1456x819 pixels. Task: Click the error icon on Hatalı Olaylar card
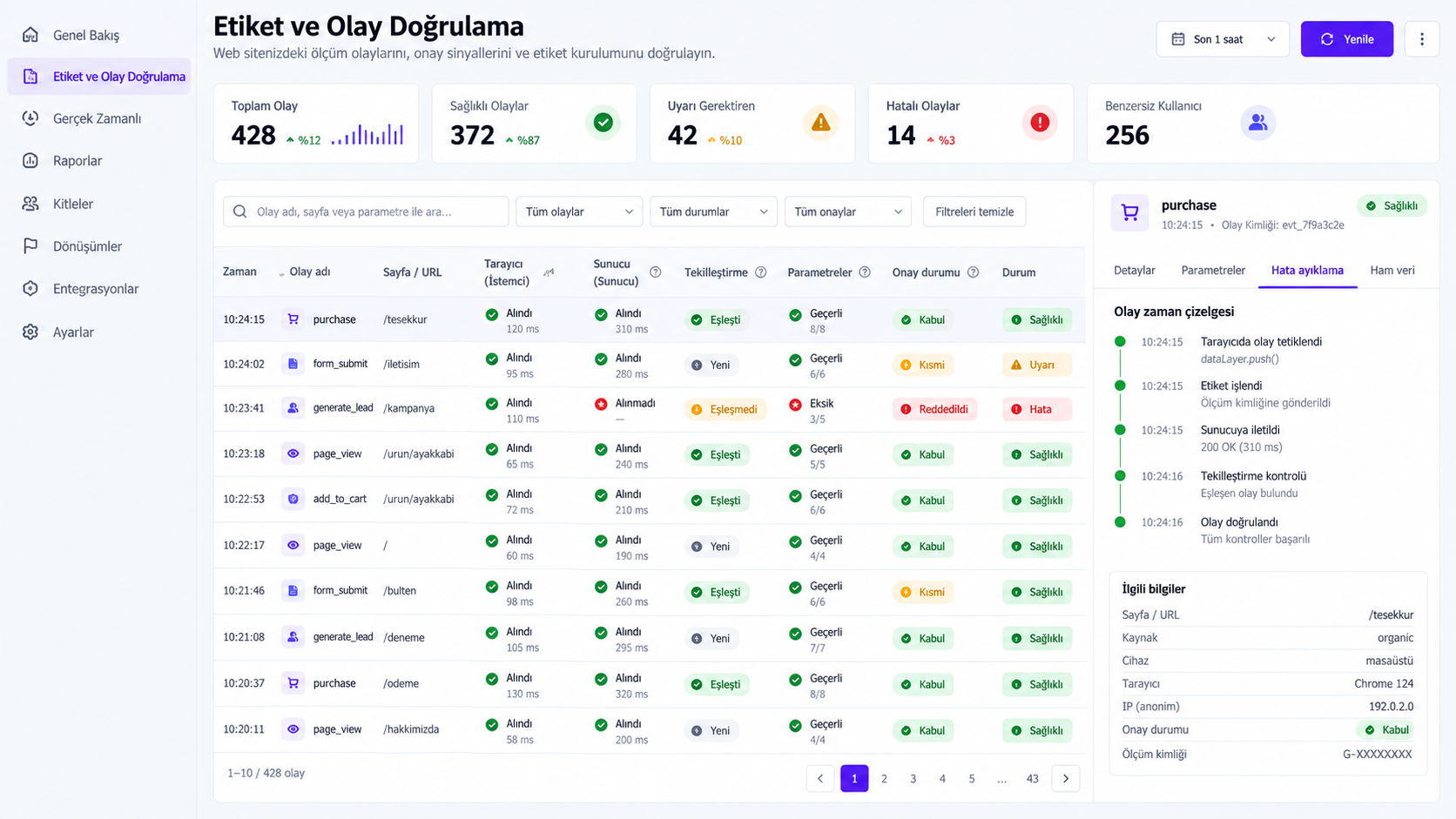[x=1040, y=123]
